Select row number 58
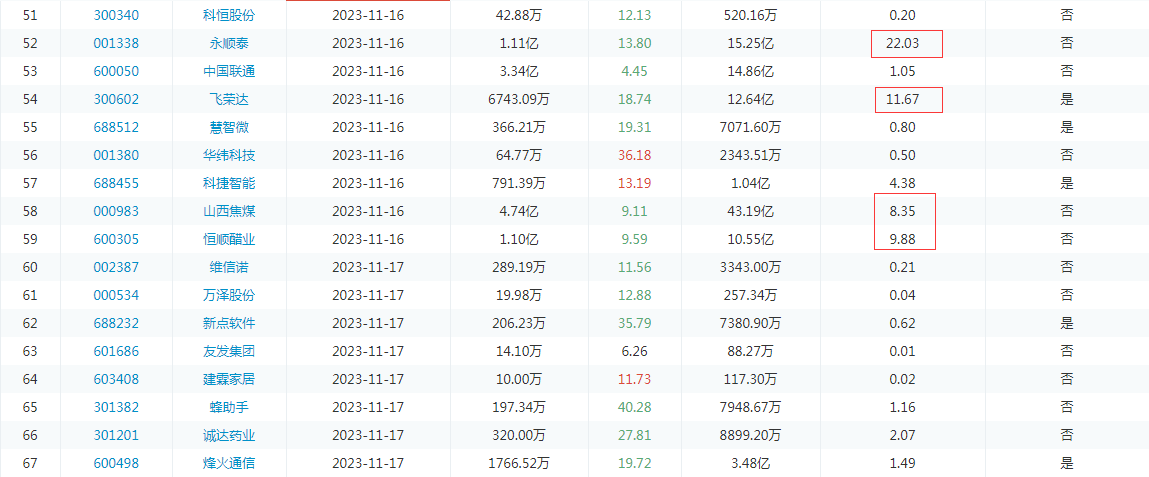1149x477 pixels. (30, 211)
